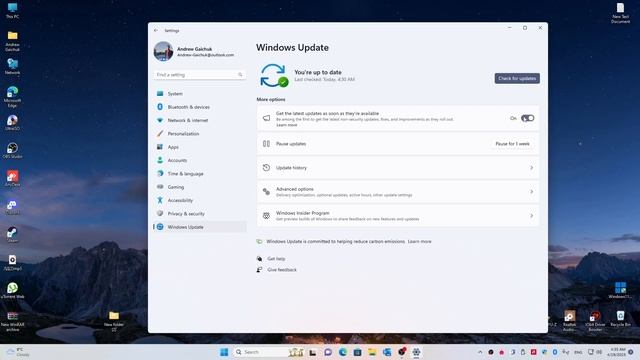
Task: Click Learn more under latest updates description
Action: tap(287, 125)
